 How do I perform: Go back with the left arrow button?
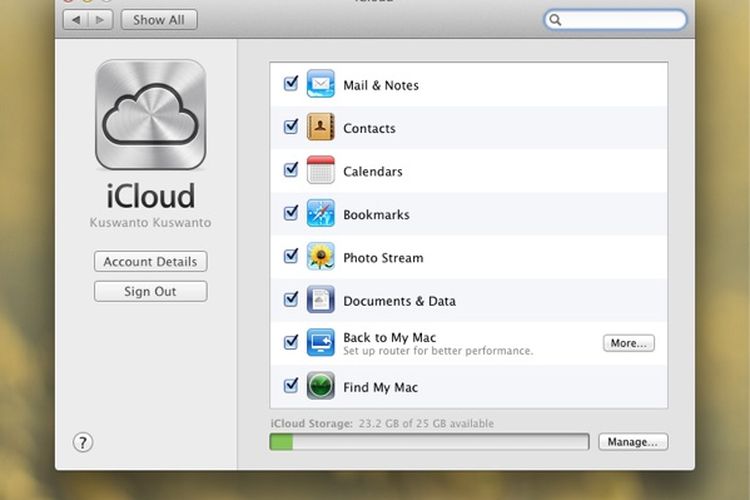click(x=76, y=20)
